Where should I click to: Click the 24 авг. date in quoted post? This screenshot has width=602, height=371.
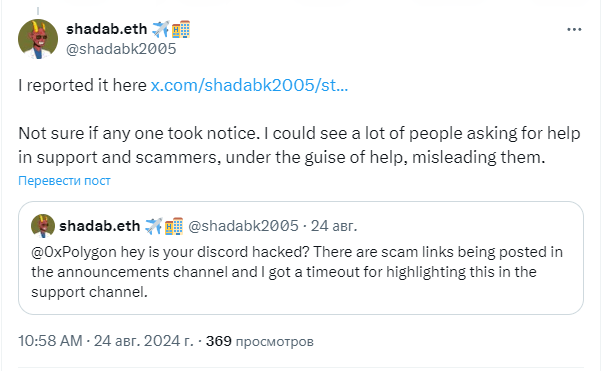[x=334, y=226]
